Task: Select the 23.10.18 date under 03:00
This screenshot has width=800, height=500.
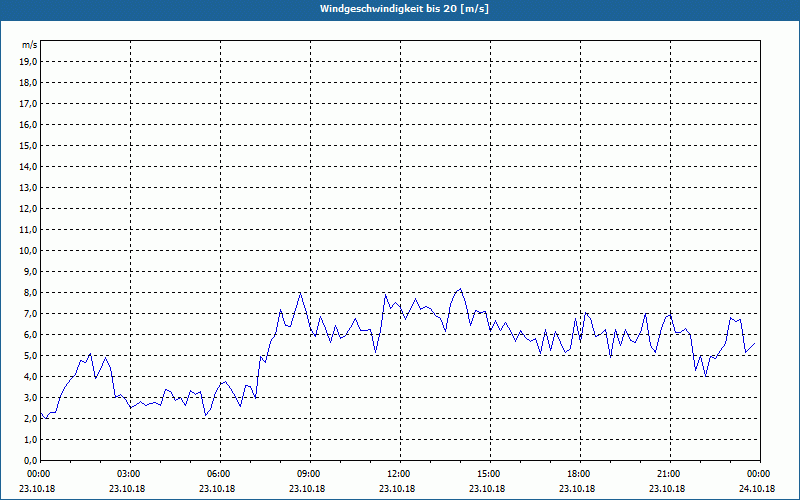Action: 127,488
